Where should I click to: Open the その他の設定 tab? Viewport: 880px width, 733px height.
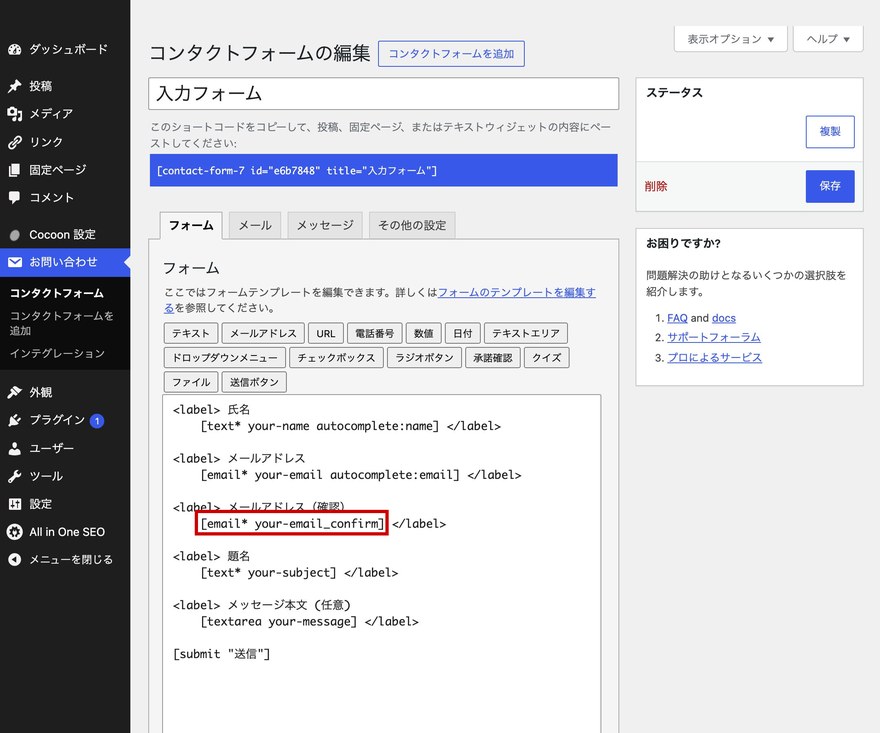(412, 226)
